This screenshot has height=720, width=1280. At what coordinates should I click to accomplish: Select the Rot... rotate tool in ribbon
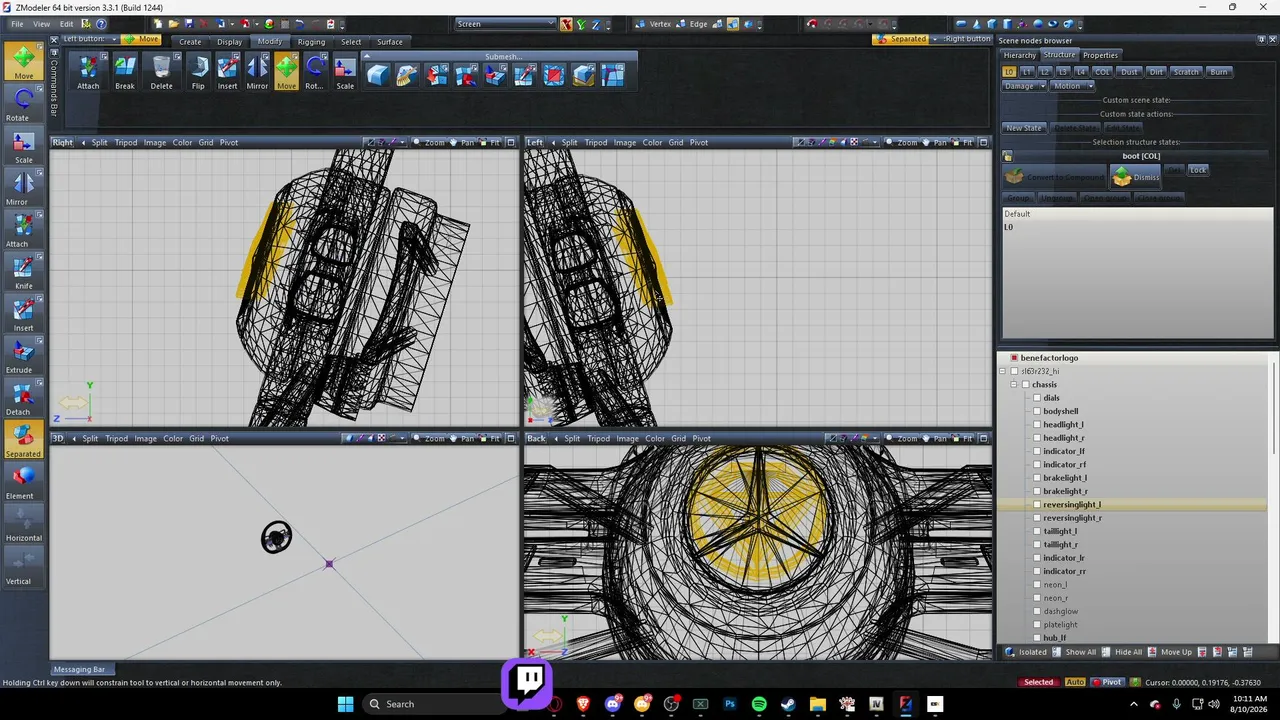314,72
